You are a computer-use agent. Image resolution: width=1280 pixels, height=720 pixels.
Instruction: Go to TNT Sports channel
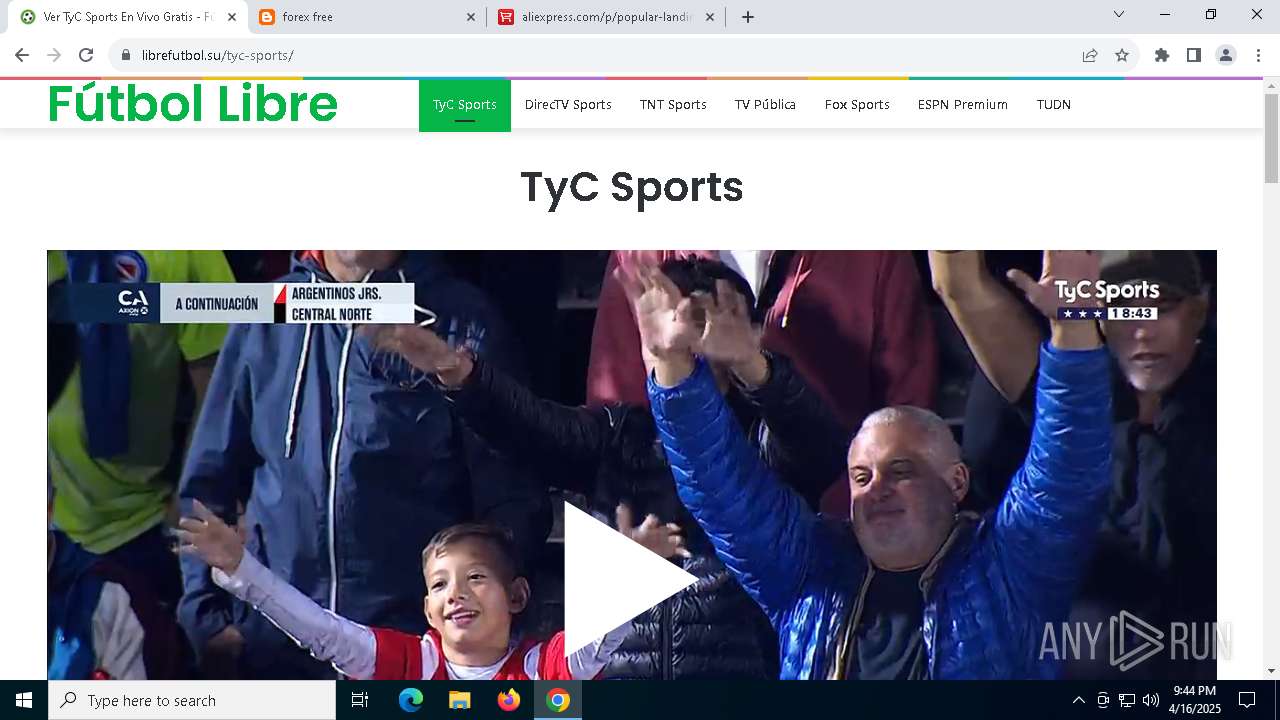[673, 105]
